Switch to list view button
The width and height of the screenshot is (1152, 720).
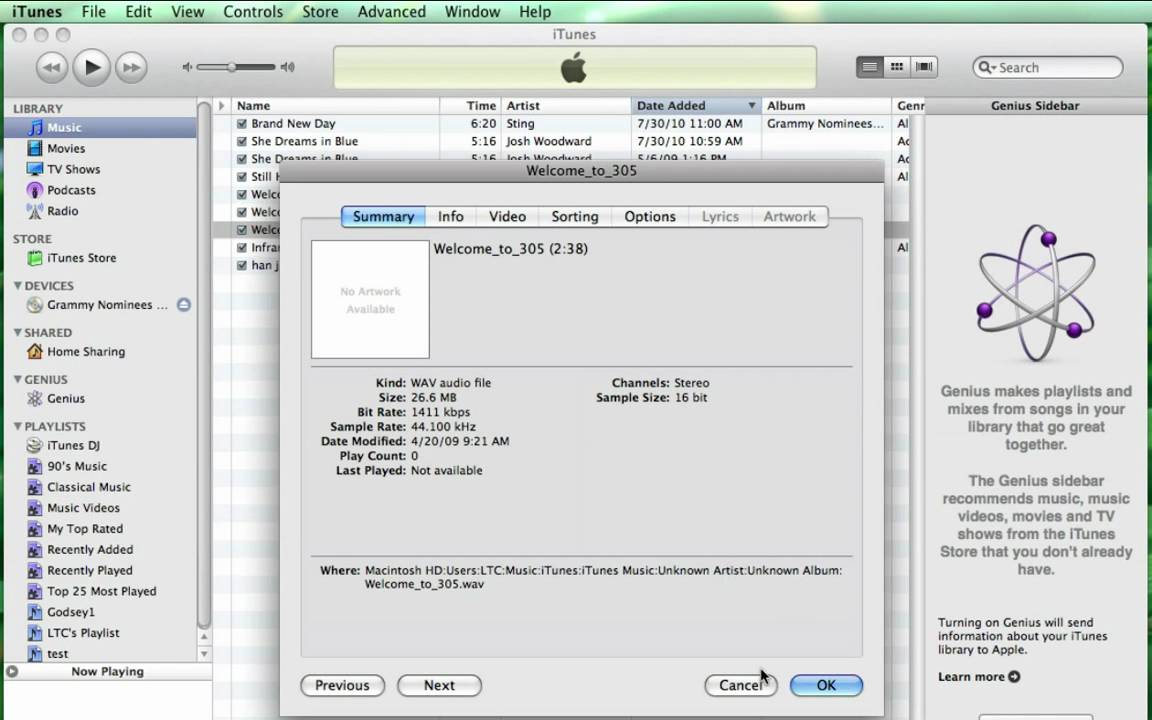(x=869, y=67)
